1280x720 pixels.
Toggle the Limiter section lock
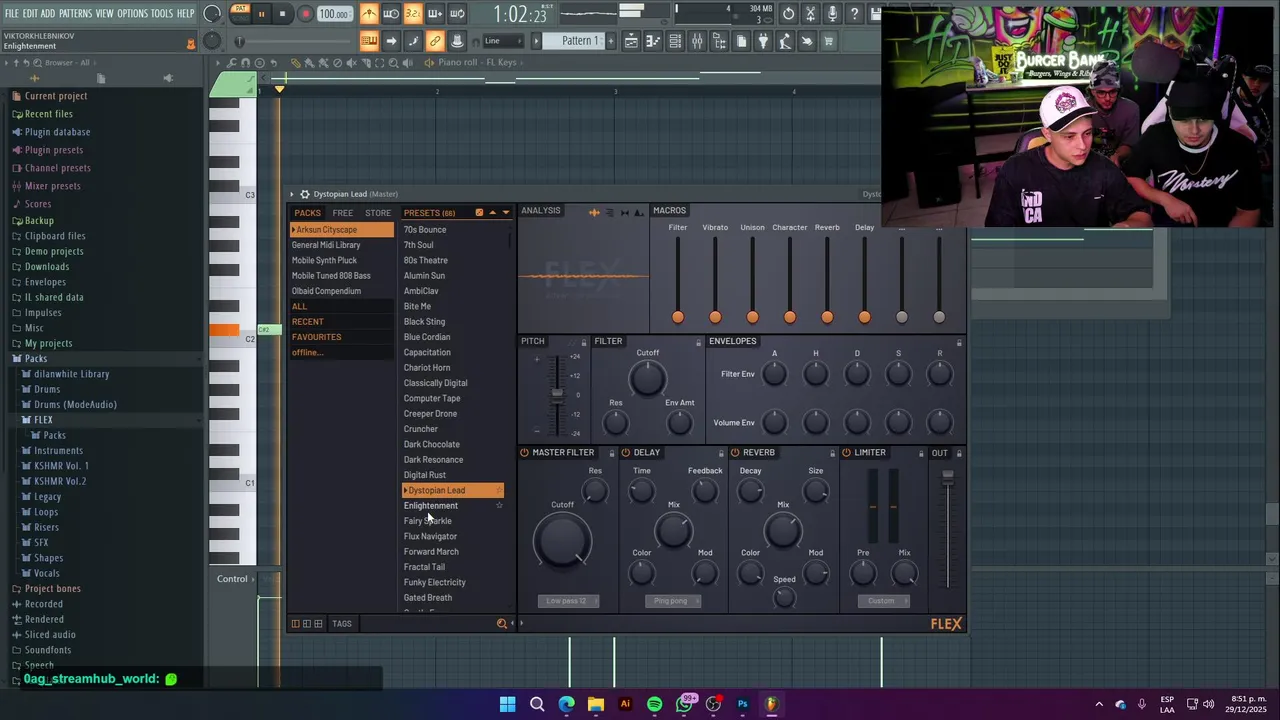click(921, 453)
